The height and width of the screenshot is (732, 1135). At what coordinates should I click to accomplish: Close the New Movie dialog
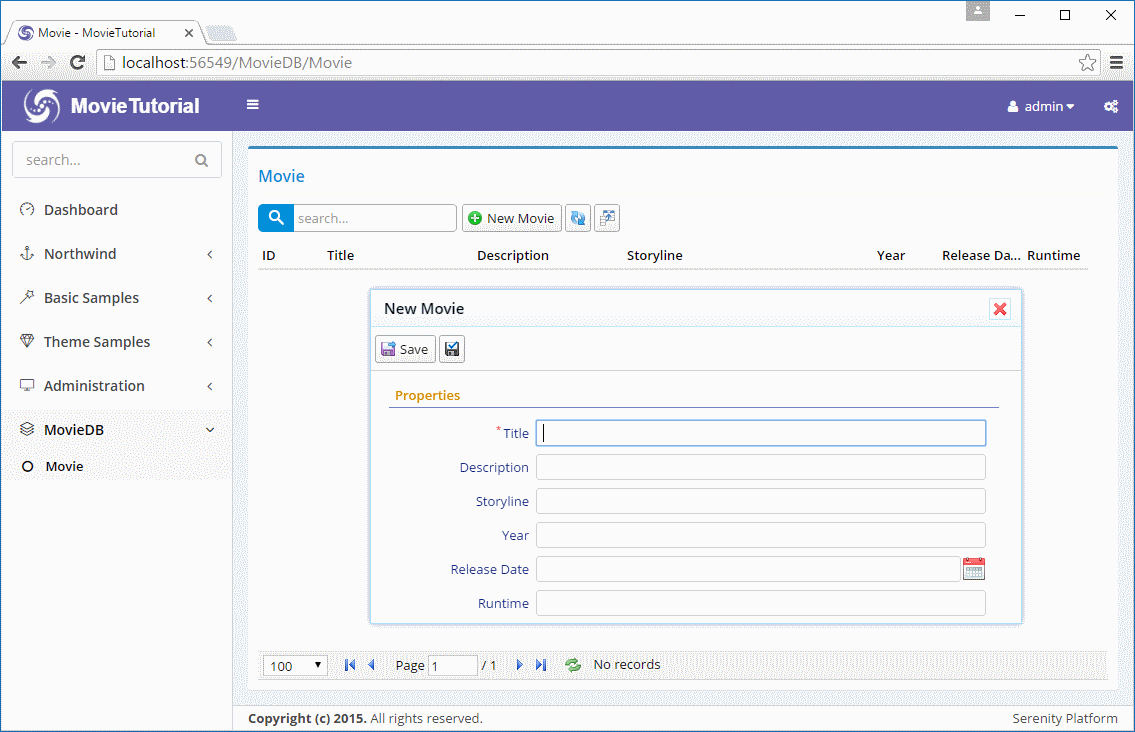[999, 309]
